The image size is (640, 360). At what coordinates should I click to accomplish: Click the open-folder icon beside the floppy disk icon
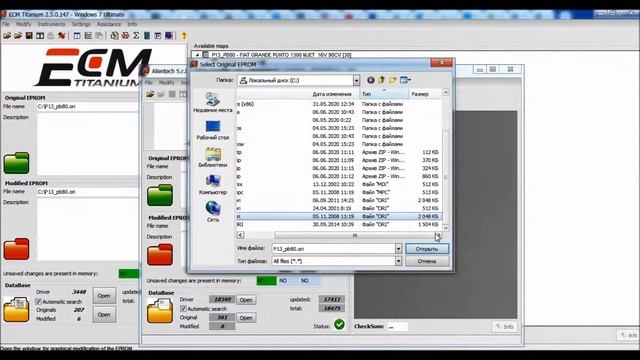tap(18, 36)
